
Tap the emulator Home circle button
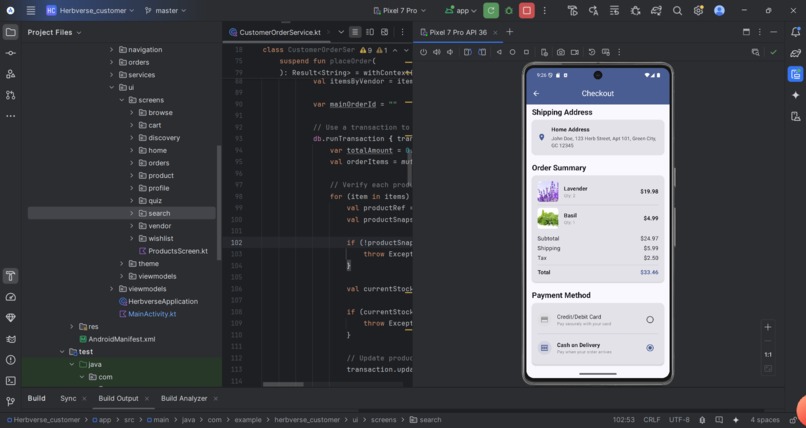(x=512, y=52)
